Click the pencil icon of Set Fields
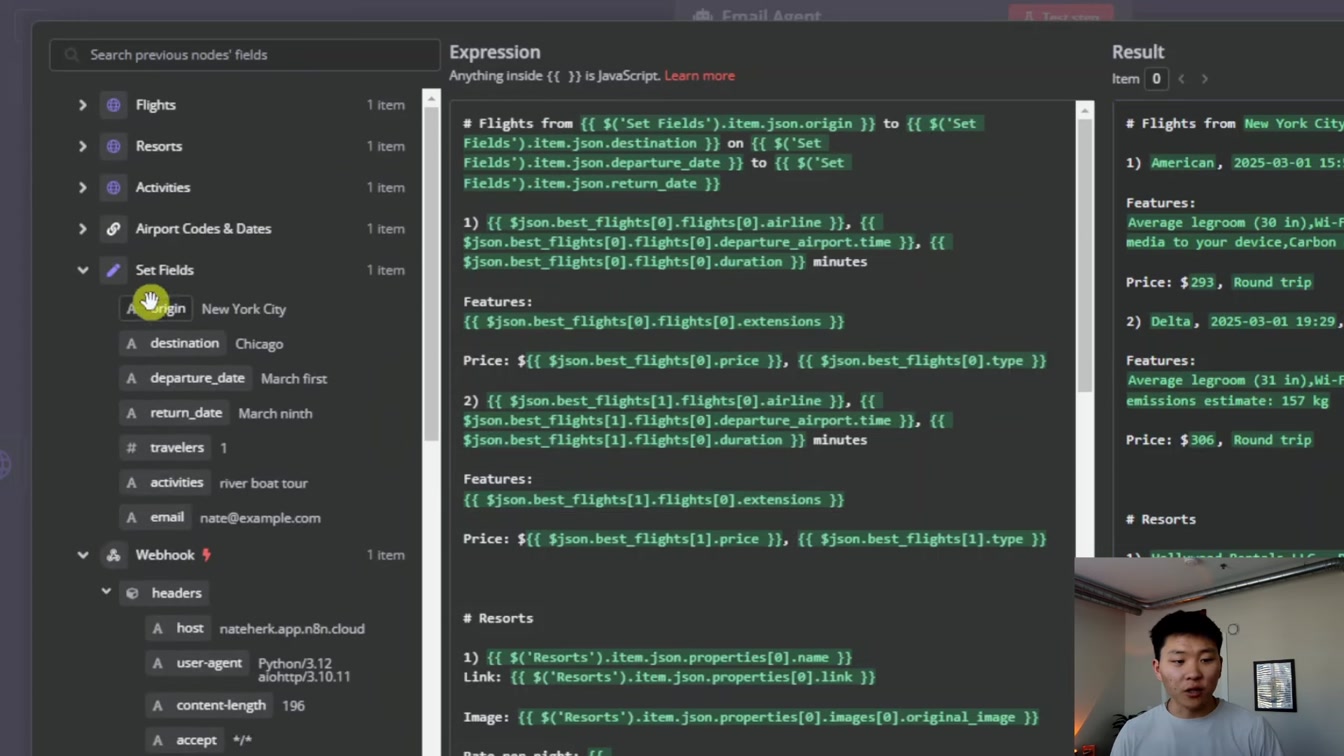Image resolution: width=1344 pixels, height=756 pixels. pos(114,270)
